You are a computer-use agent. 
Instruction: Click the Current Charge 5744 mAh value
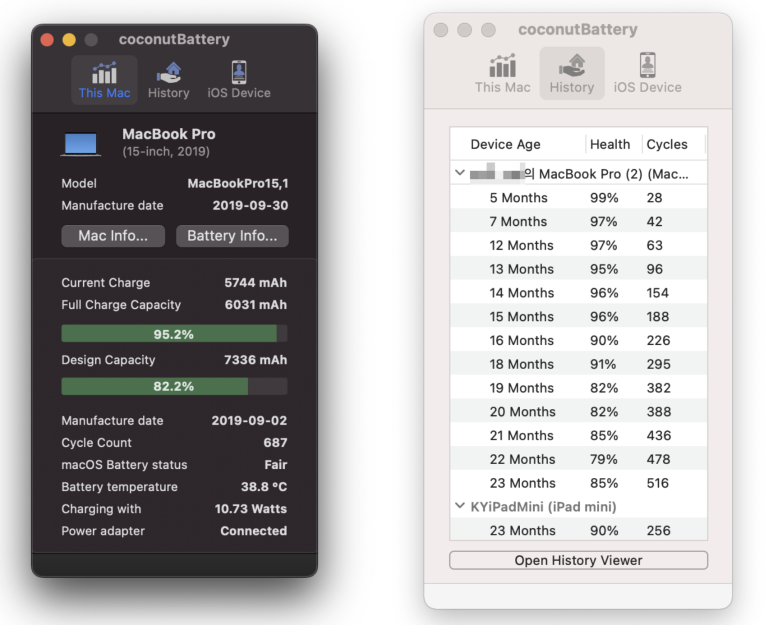click(x=255, y=282)
